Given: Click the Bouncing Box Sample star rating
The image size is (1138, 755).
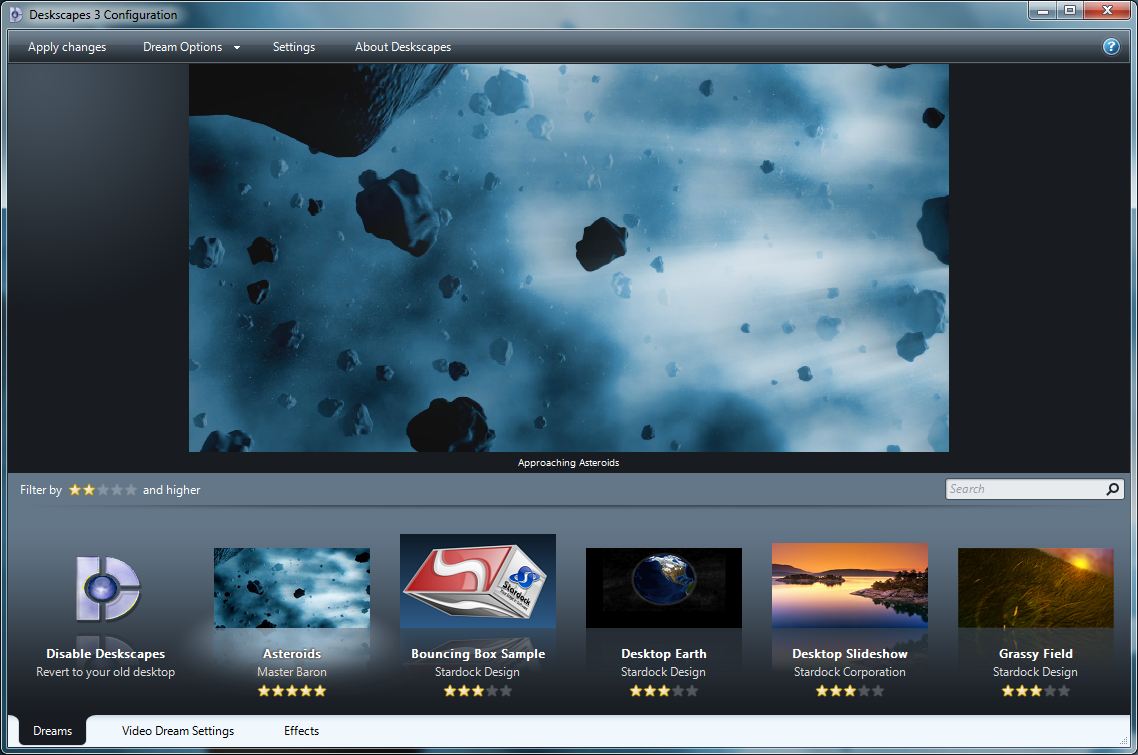Looking at the screenshot, I should click(478, 691).
